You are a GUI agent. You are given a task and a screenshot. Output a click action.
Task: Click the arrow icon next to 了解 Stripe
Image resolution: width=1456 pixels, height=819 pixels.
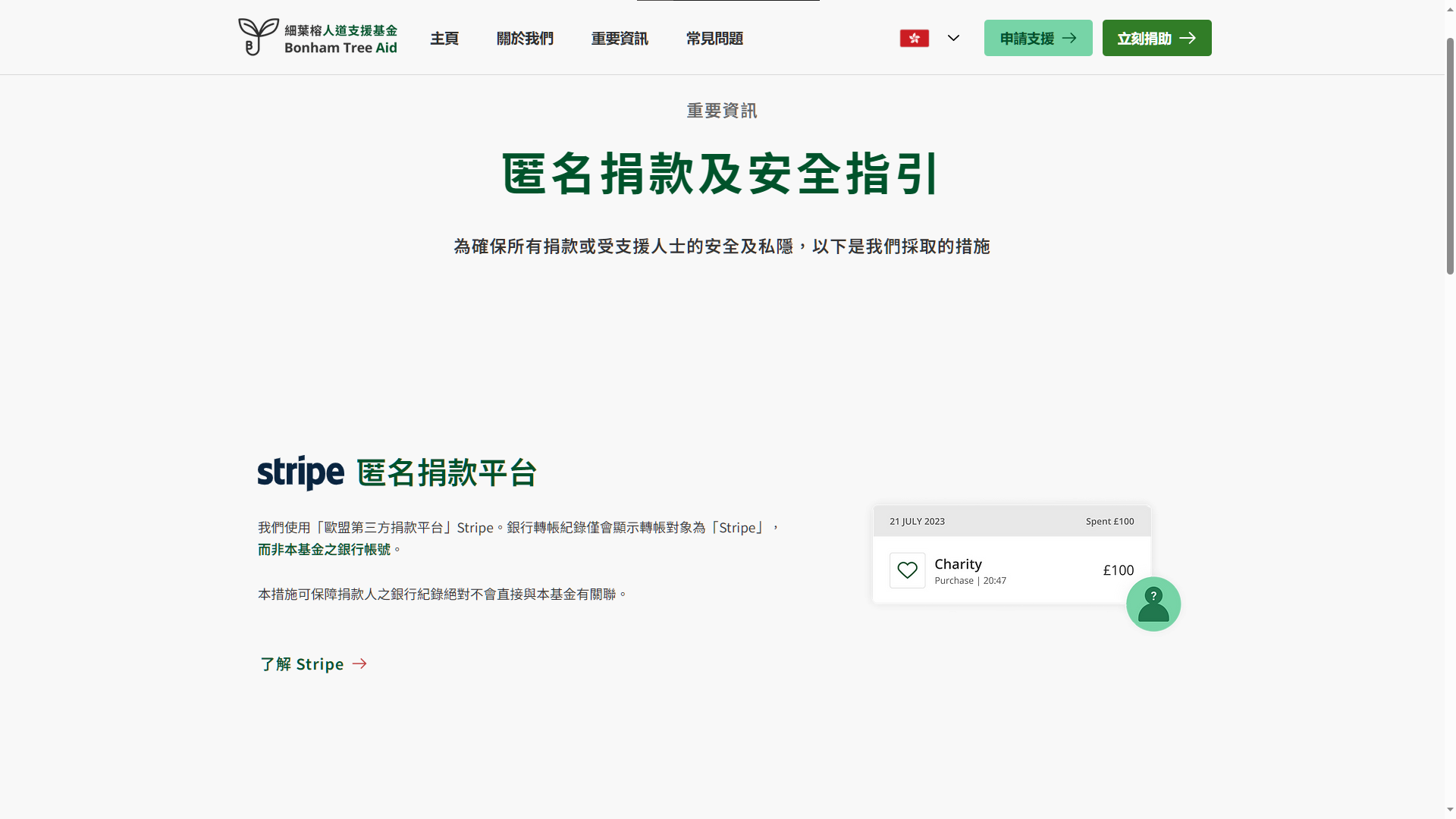coord(359,664)
